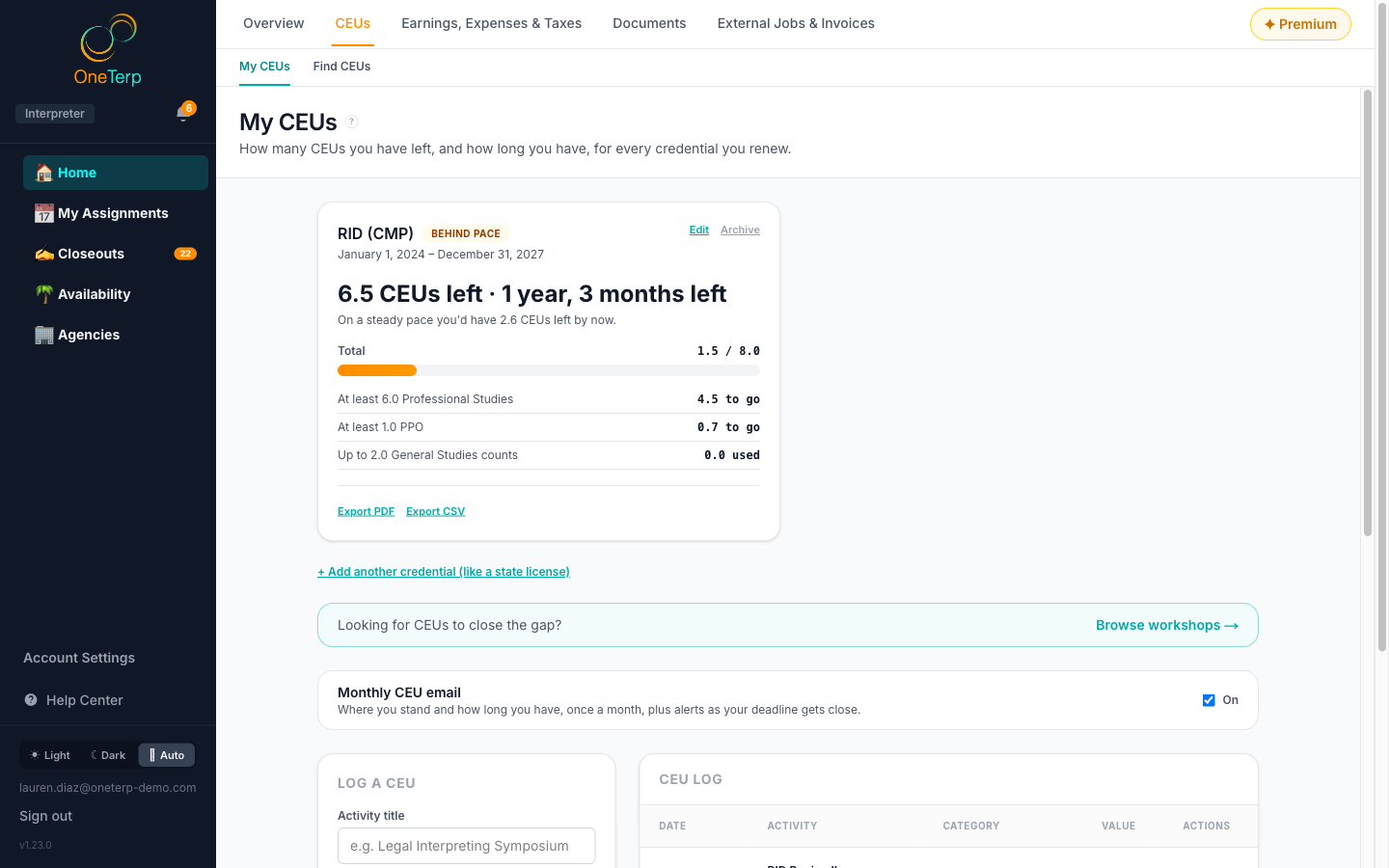
Task: Switch theme to Dark
Action: pos(108,755)
